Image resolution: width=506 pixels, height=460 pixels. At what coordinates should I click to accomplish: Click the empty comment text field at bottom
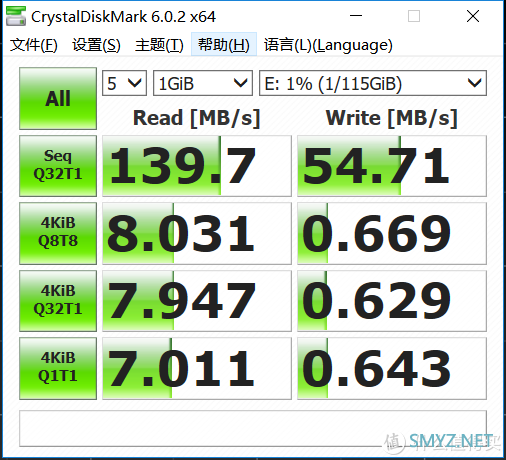click(x=253, y=428)
